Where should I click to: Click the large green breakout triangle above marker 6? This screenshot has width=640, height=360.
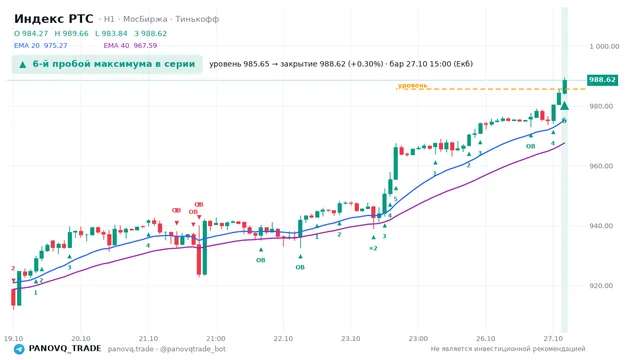click(564, 106)
